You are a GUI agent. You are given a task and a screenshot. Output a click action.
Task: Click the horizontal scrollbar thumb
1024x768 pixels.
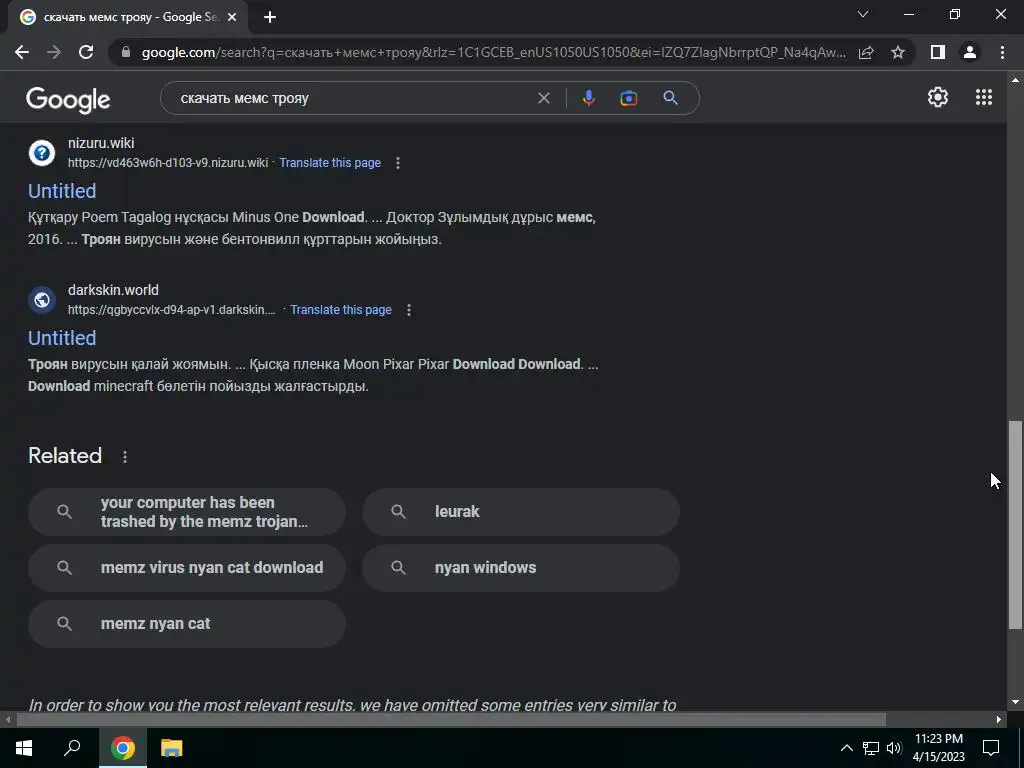(451, 720)
